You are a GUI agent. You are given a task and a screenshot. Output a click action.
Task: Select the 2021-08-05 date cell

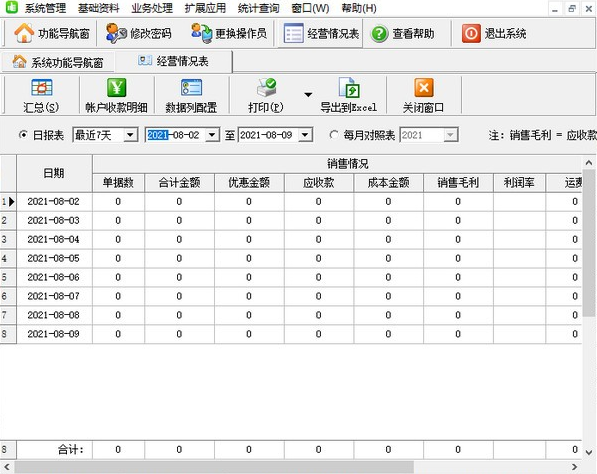coord(54,259)
